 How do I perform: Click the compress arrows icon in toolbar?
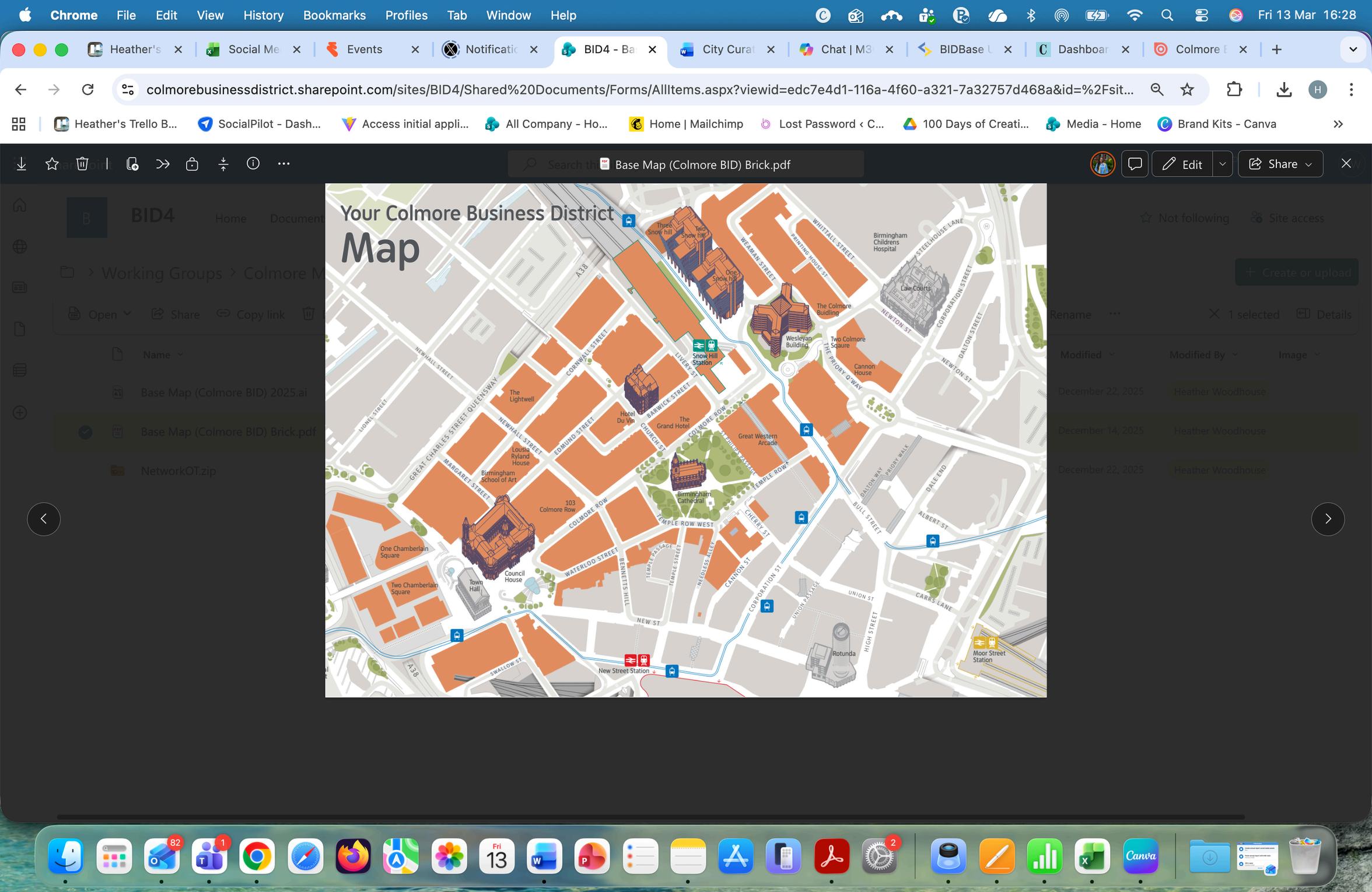[x=223, y=164]
